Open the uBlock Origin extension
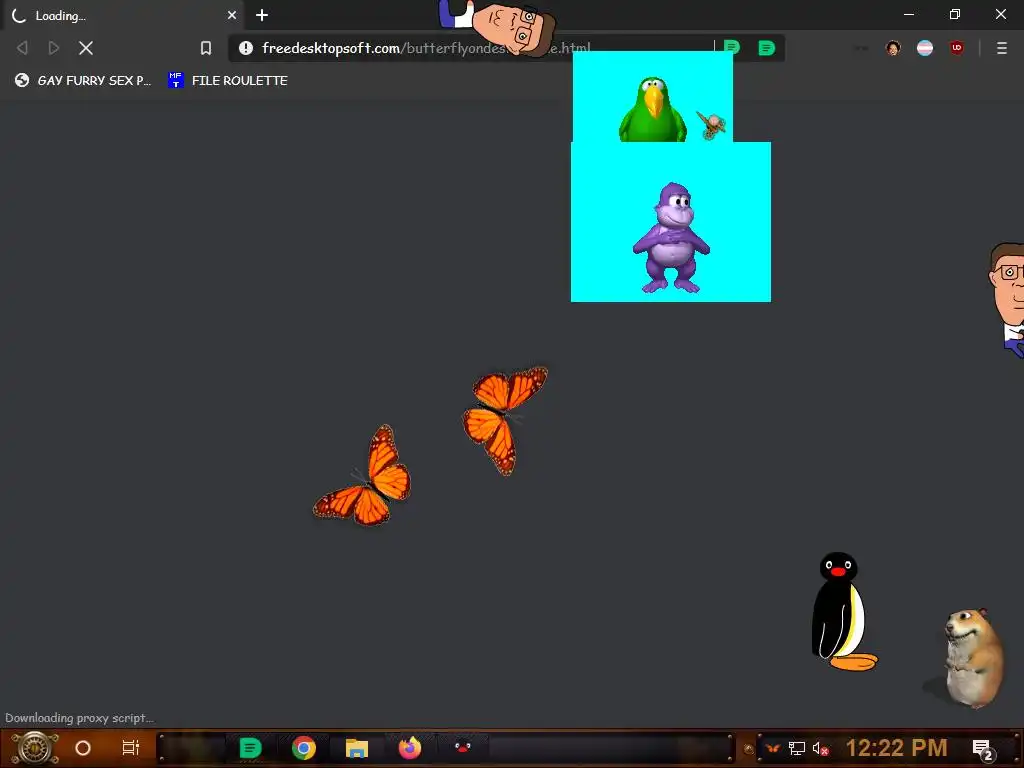1024x768 pixels. 957,48
